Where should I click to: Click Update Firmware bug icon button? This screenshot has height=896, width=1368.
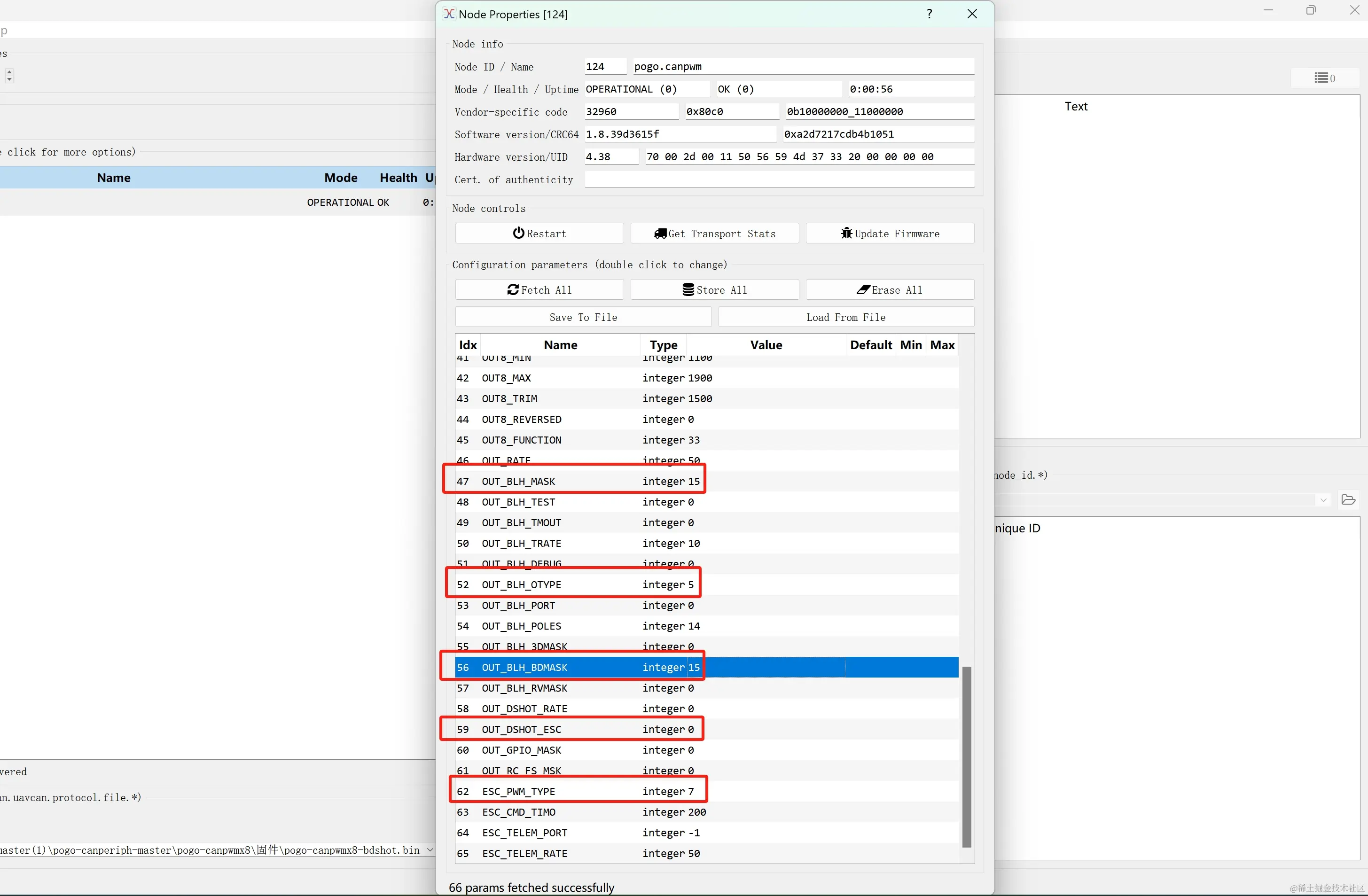coord(889,234)
